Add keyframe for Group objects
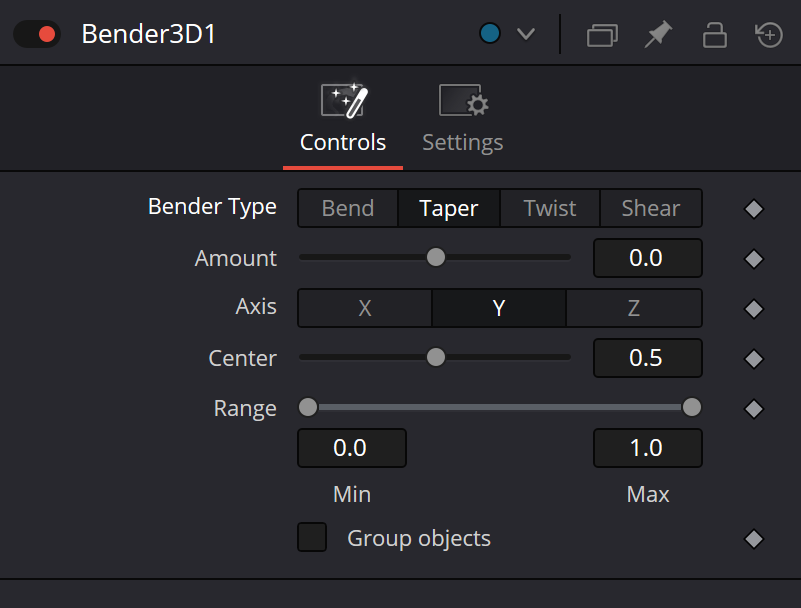 [x=754, y=539]
